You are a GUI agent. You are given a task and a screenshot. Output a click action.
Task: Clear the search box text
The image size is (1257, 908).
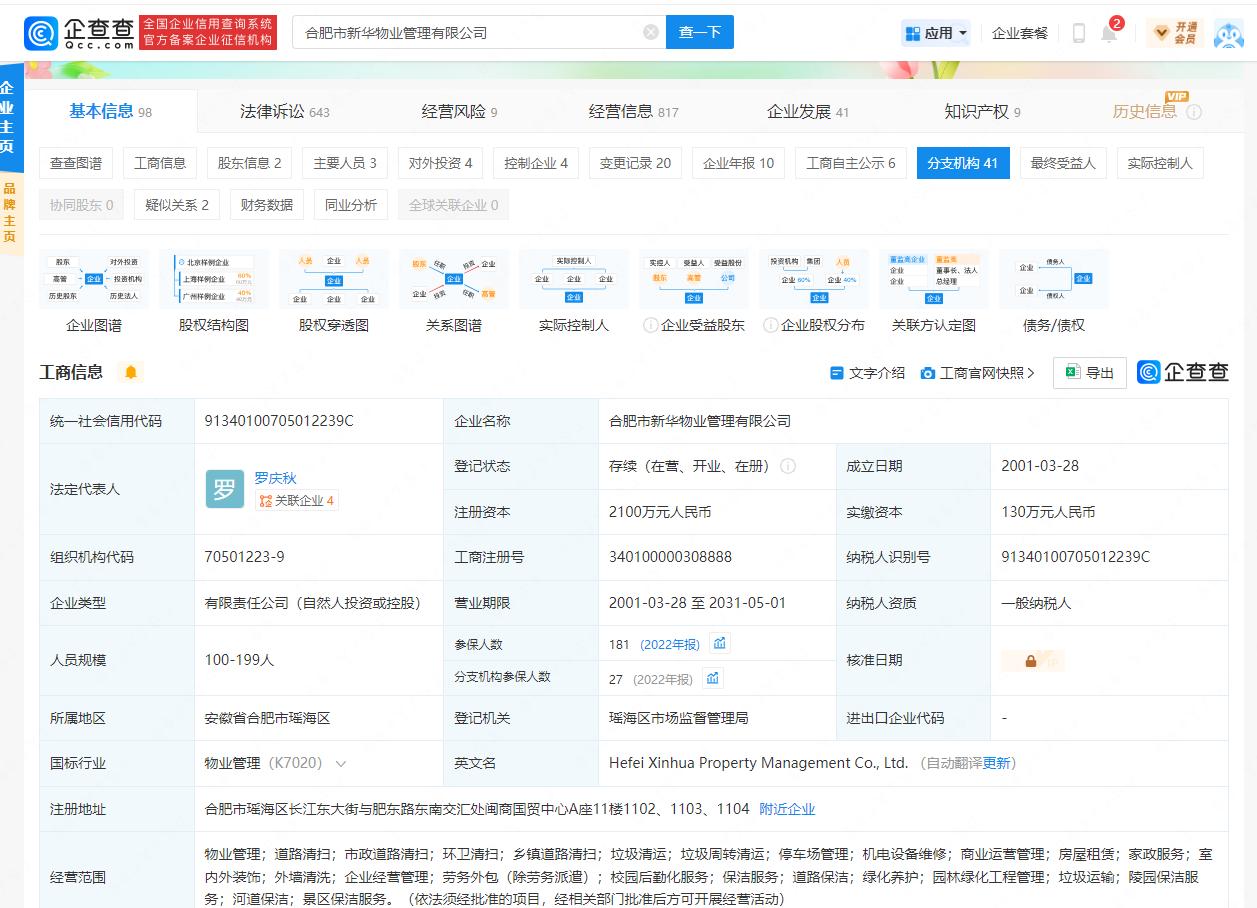651,32
